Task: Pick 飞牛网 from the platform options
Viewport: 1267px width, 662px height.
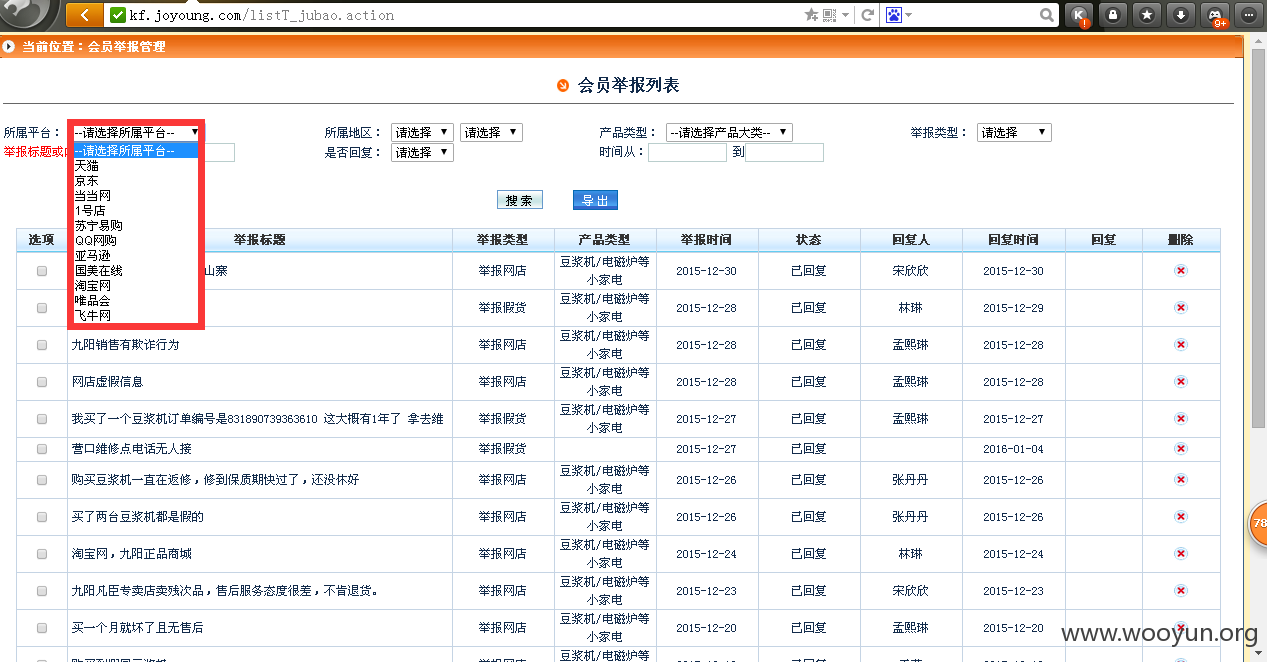Action: point(136,316)
